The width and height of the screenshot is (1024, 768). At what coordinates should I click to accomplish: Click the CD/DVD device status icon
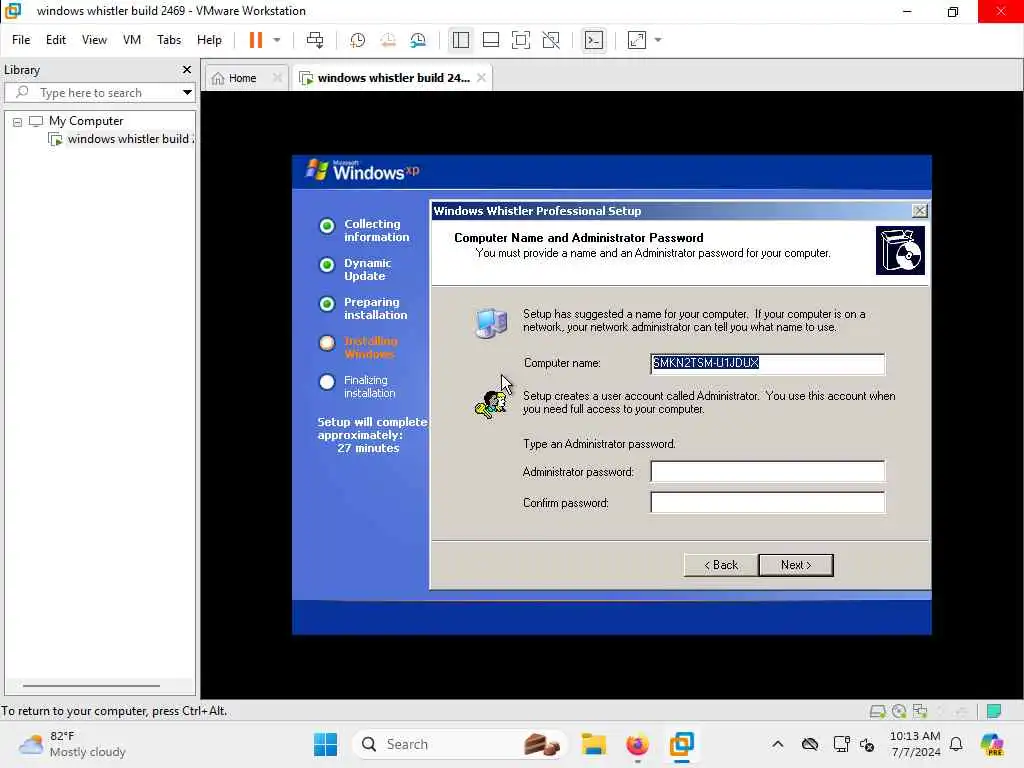point(899,711)
